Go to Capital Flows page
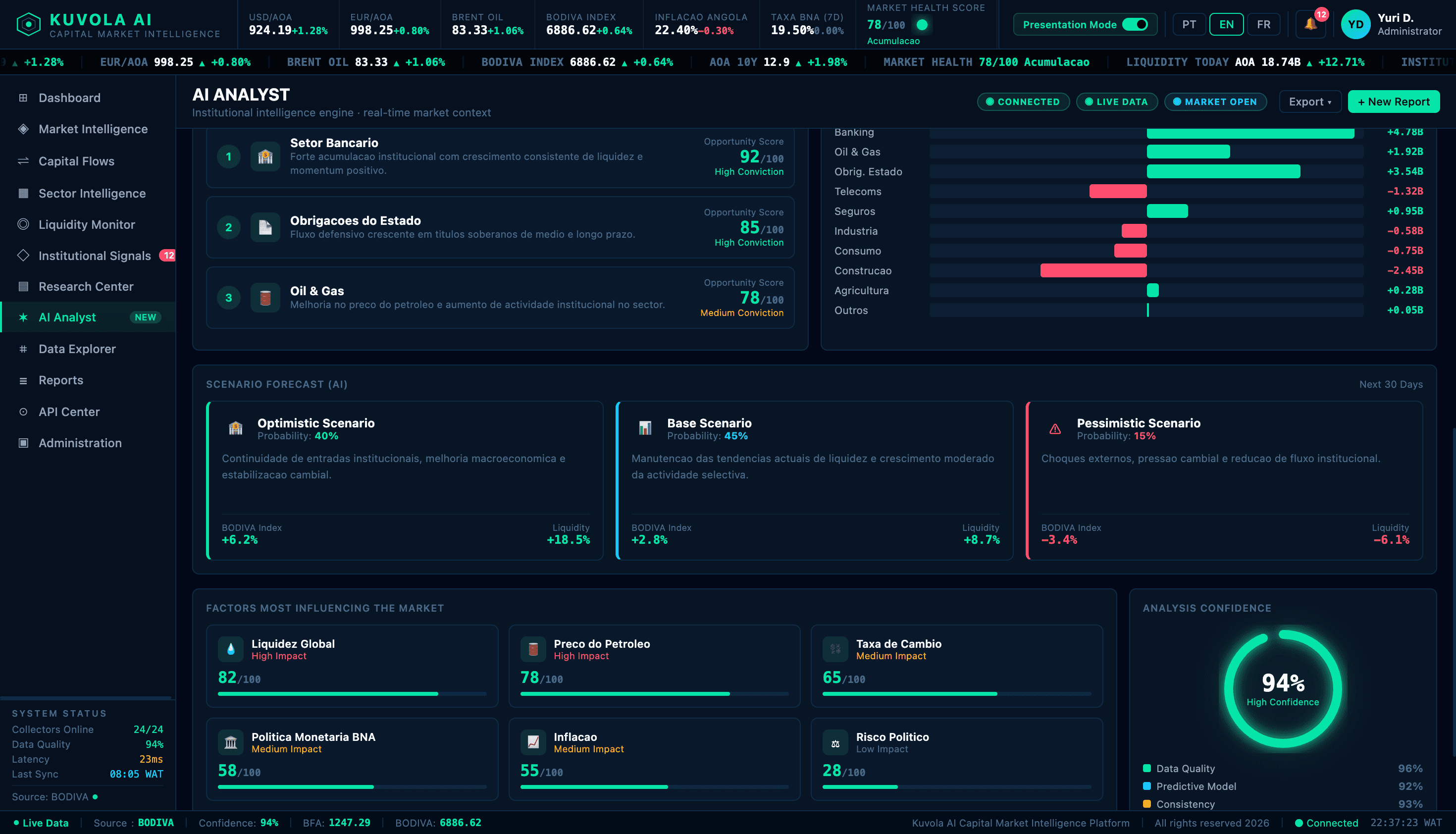The height and width of the screenshot is (834, 1456). pos(88,161)
